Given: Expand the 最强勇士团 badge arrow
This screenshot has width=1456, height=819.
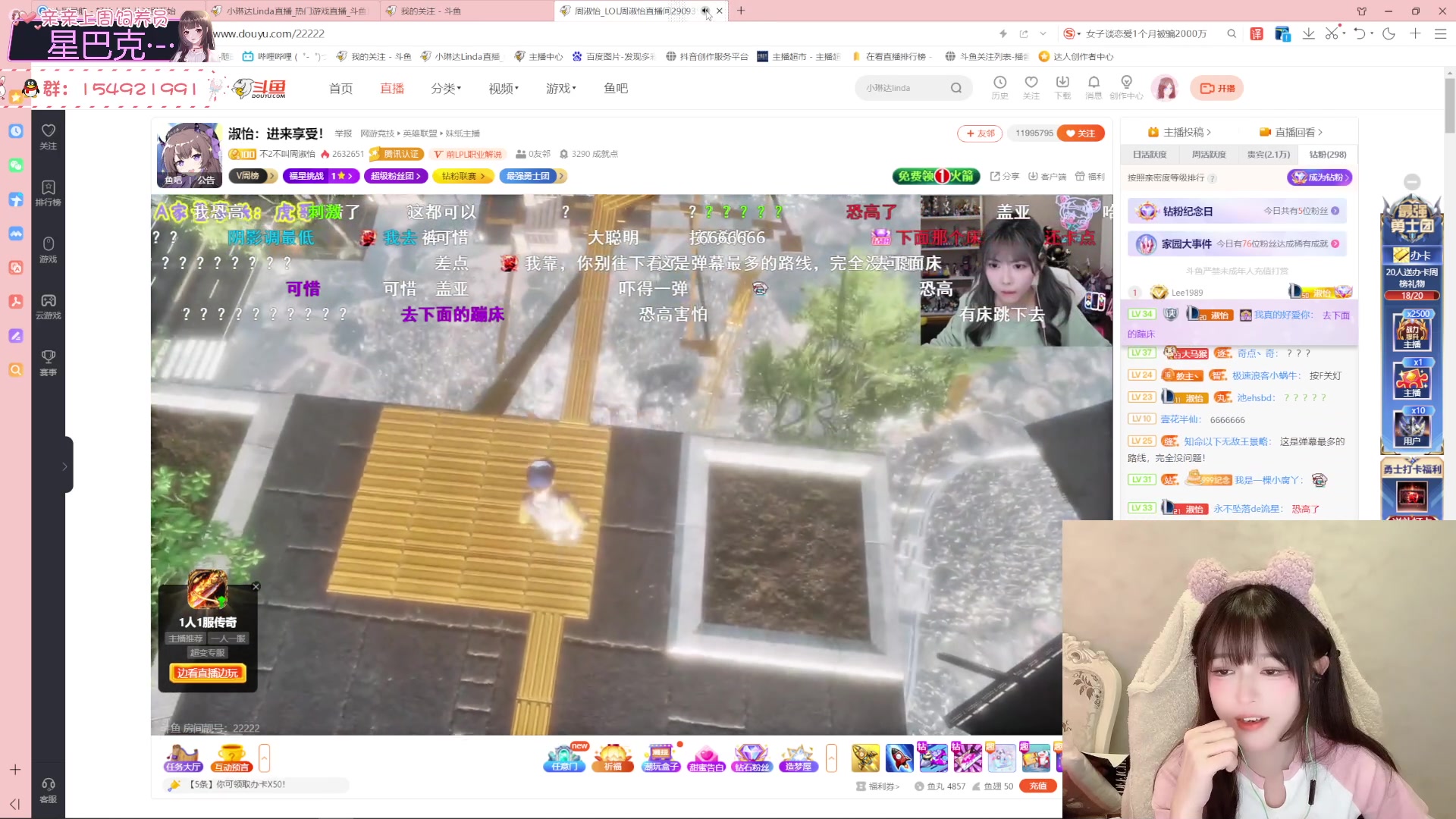Looking at the screenshot, I should [560, 176].
